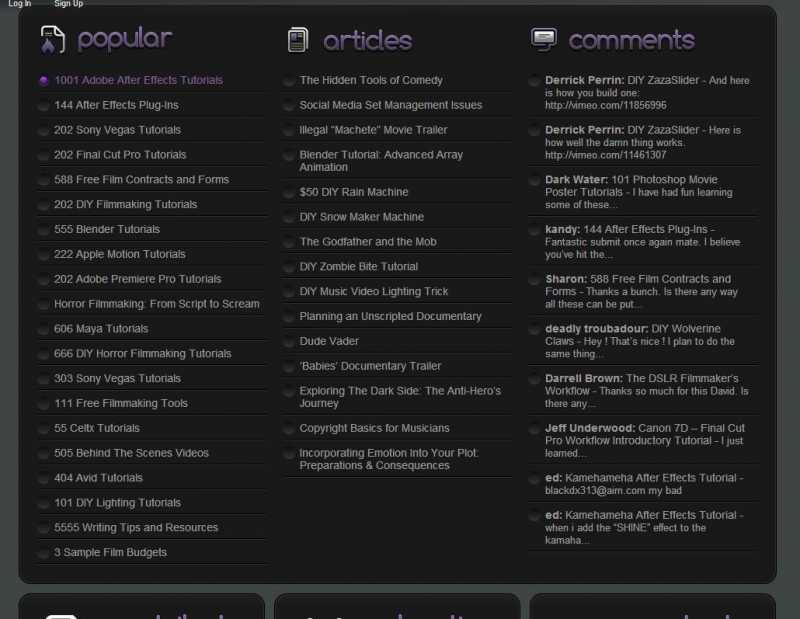Read Social Media Set Management Issues article
The height and width of the screenshot is (619, 800).
coord(391,105)
